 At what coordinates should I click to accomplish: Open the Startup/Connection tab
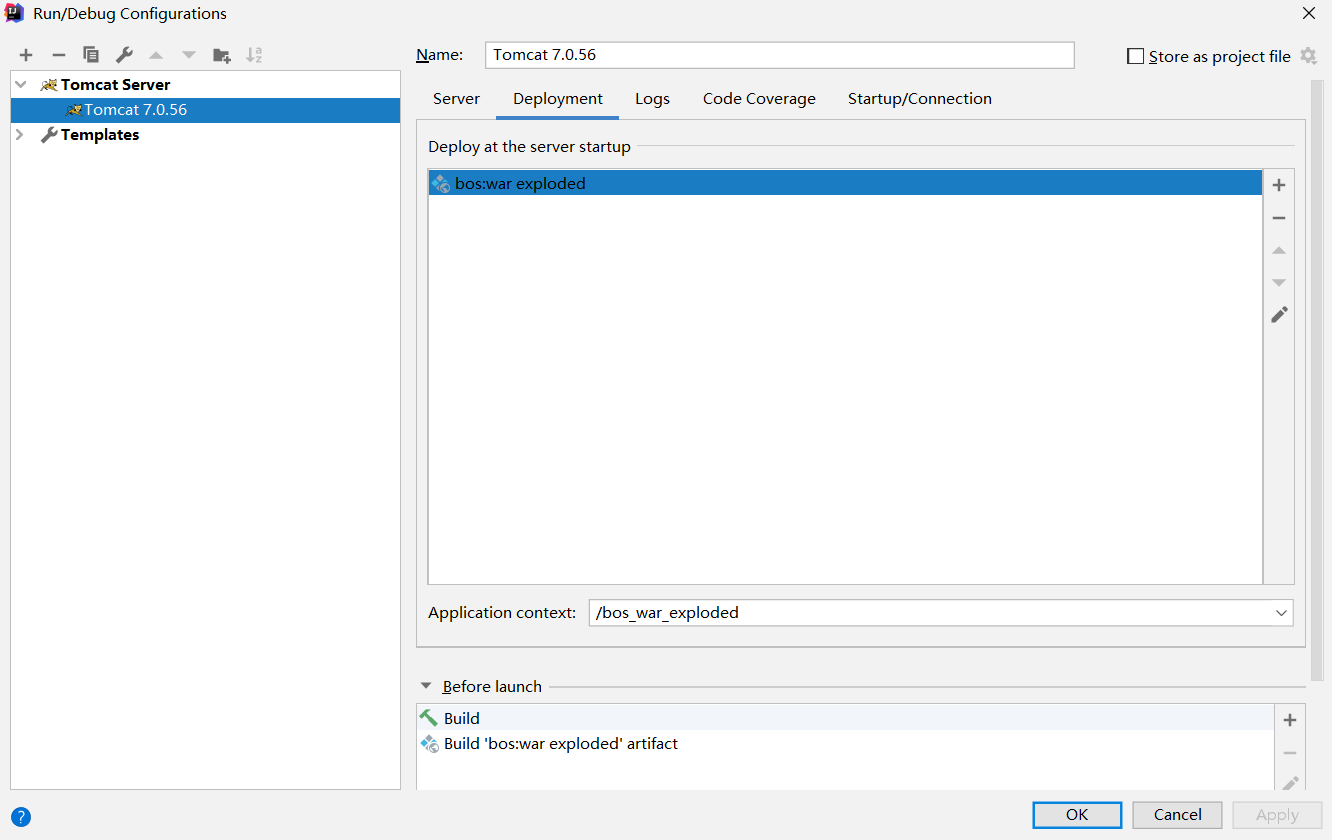(920, 99)
